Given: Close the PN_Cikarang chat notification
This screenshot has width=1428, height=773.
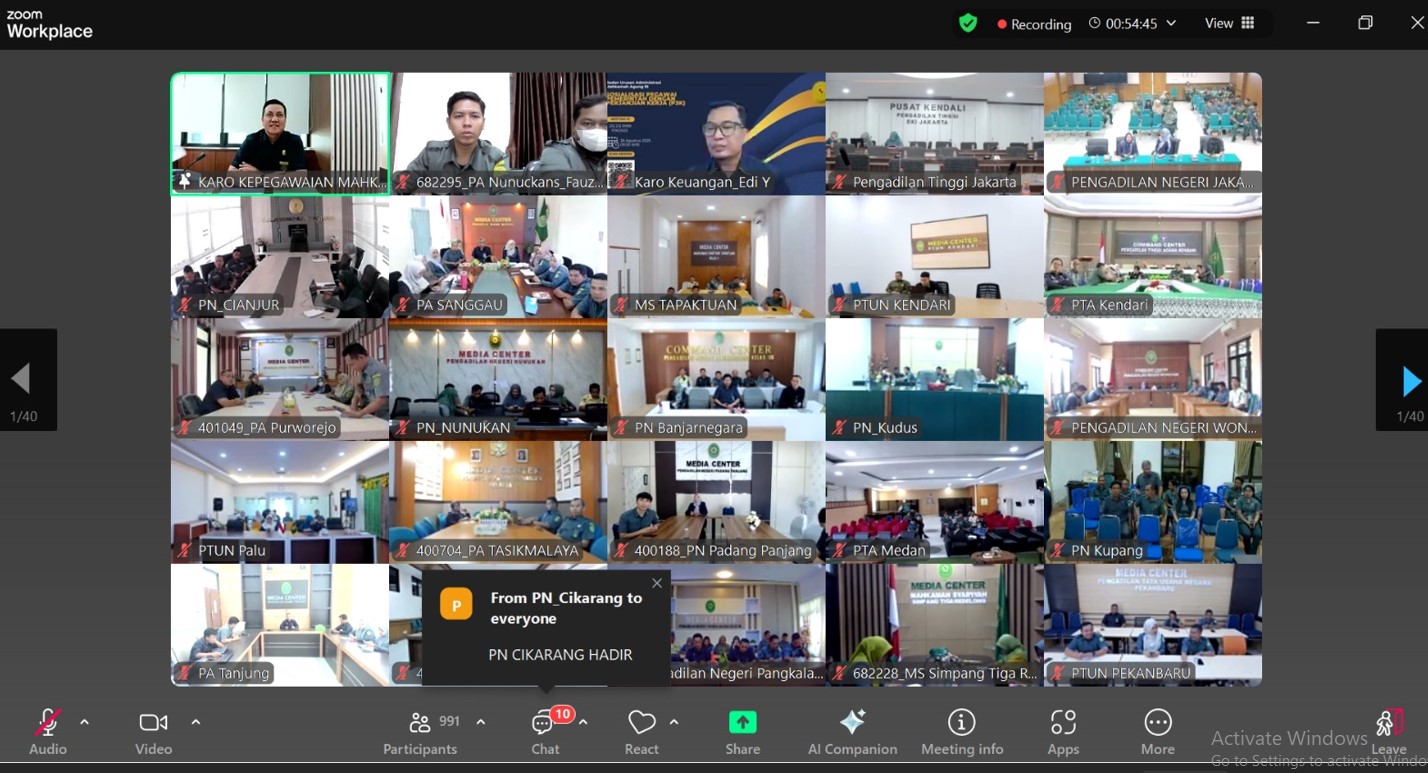Looking at the screenshot, I should pos(656,583).
